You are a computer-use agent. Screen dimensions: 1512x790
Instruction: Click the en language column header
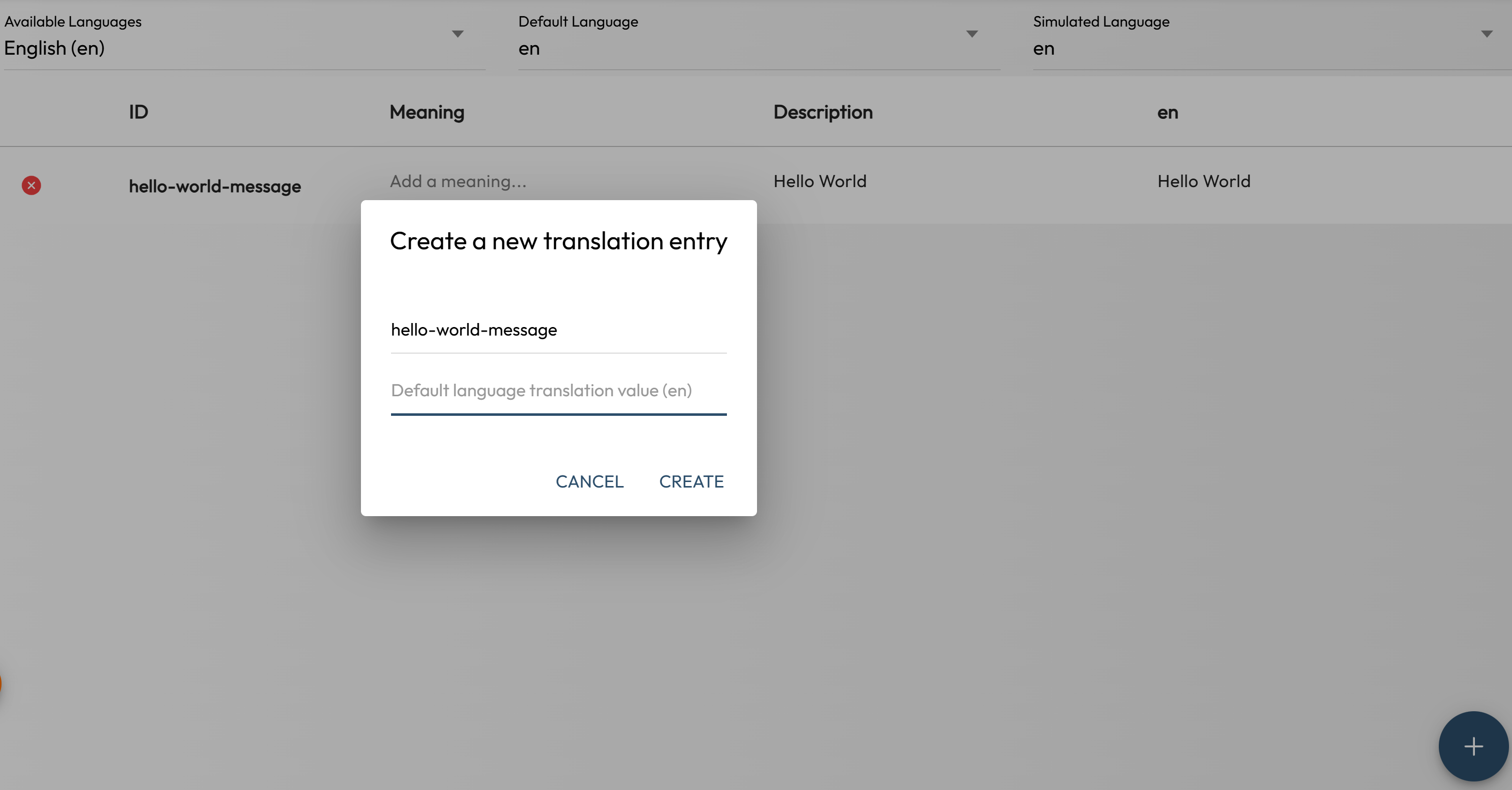(x=1167, y=112)
